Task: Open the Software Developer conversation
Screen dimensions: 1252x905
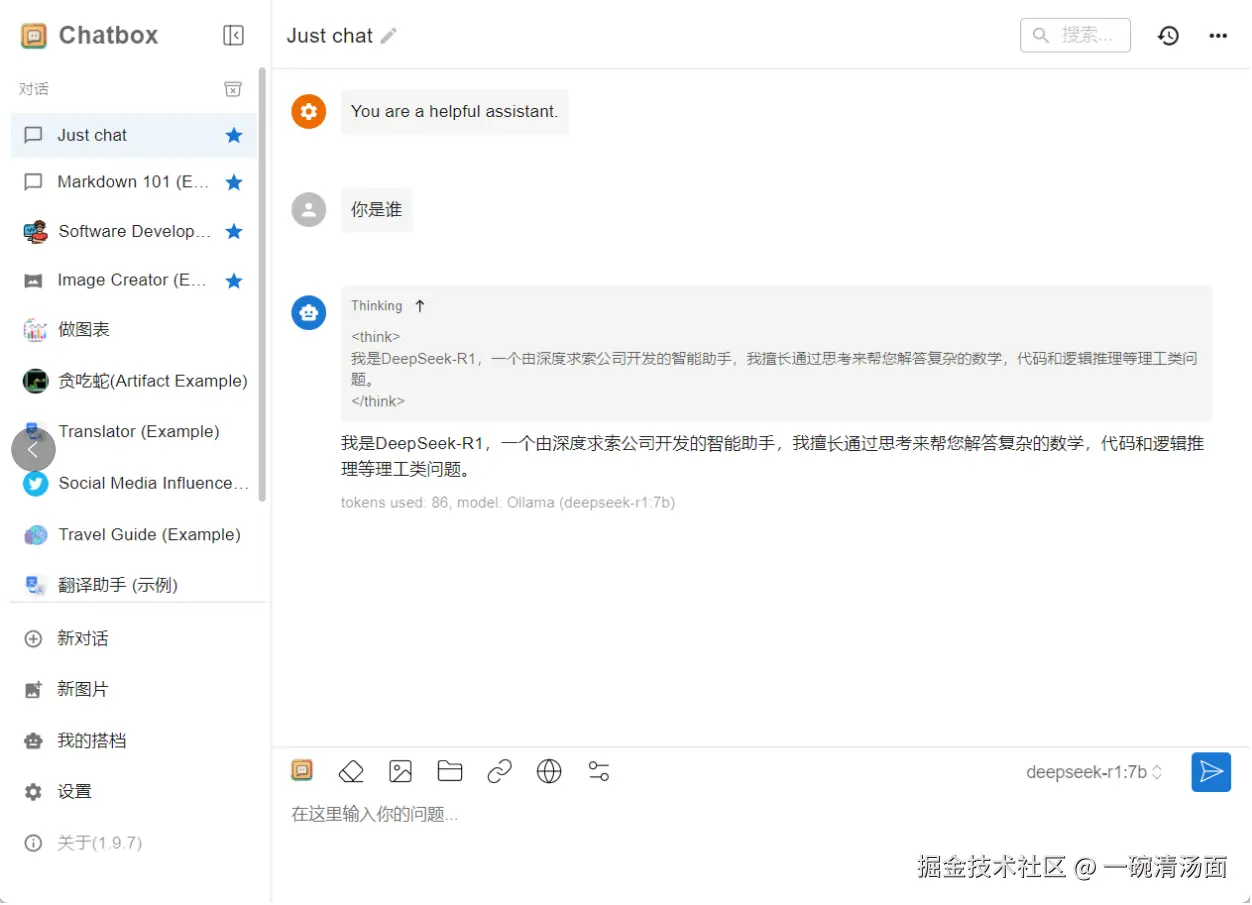Action: (134, 231)
